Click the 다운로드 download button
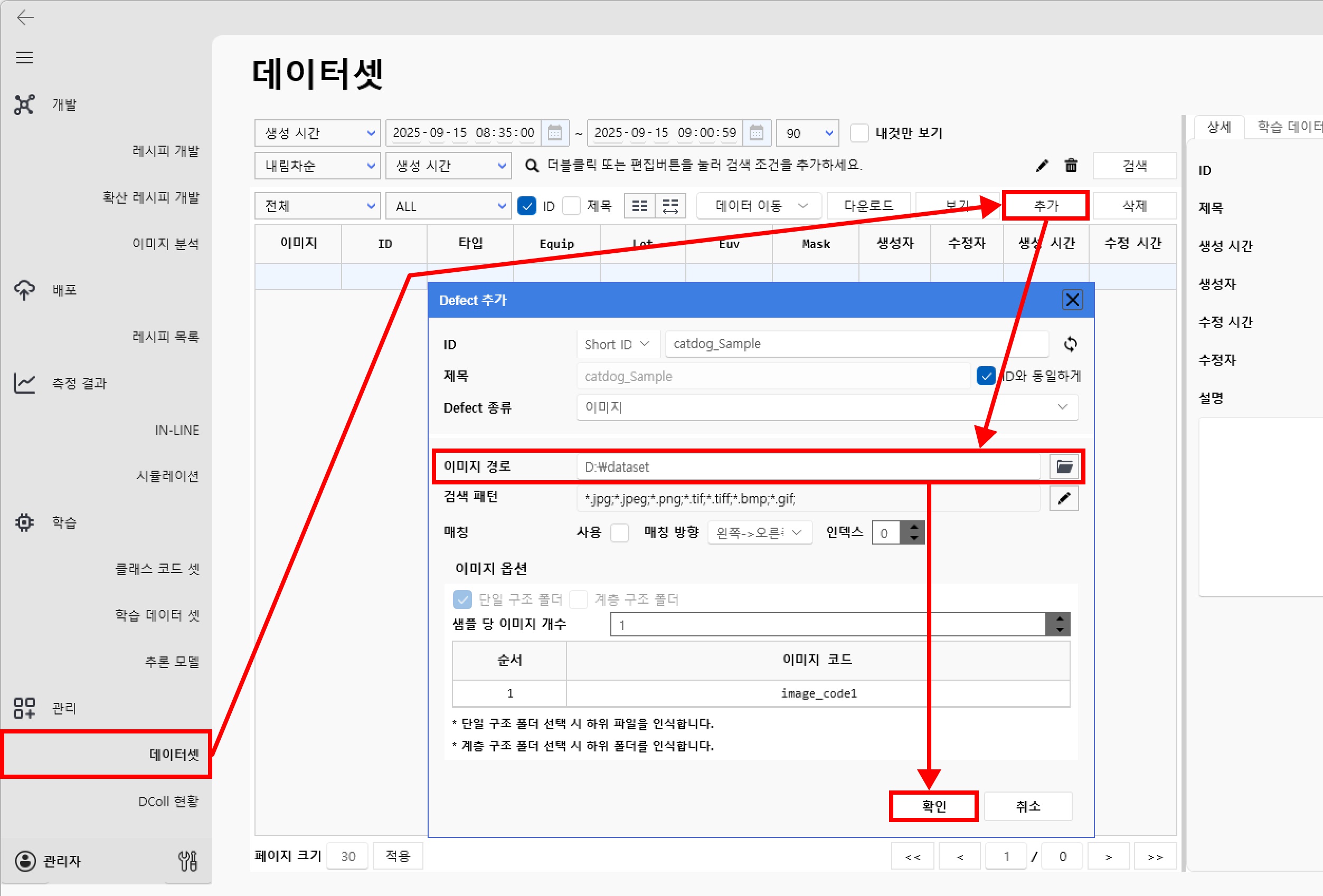The width and height of the screenshot is (1323, 896). tap(867, 205)
